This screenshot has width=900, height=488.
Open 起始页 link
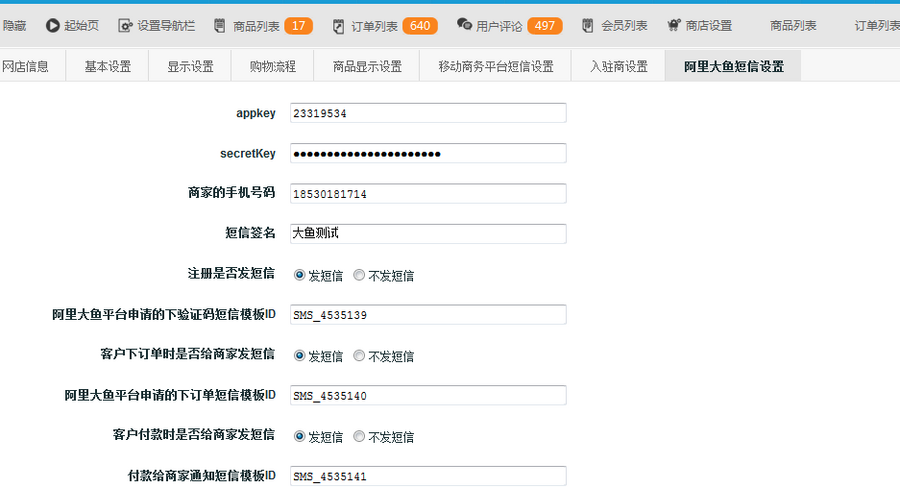pos(81,26)
